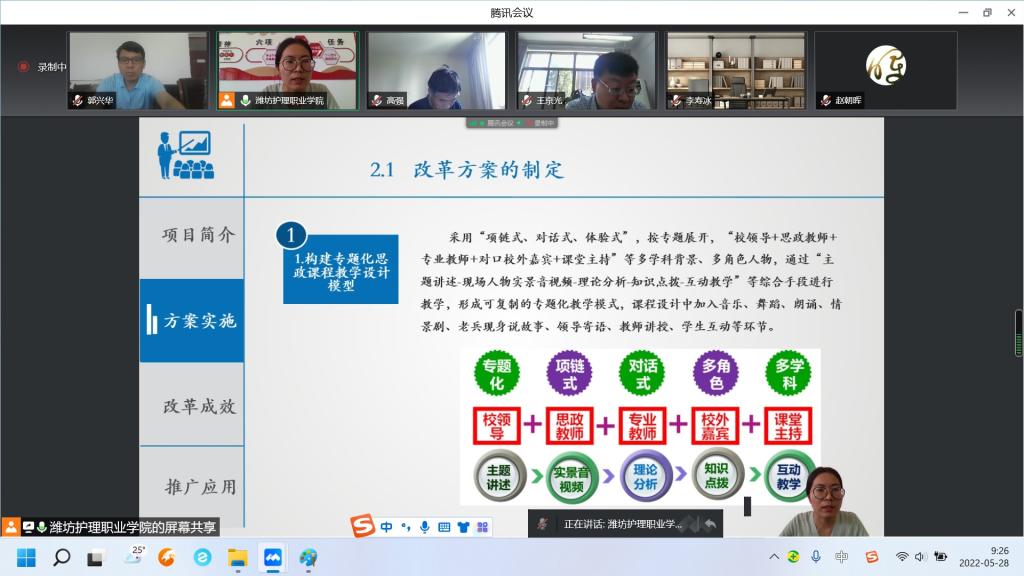Click the Sogou S logo on IME bar
Viewport: 1024px width, 576px height.
pyautogui.click(x=362, y=526)
